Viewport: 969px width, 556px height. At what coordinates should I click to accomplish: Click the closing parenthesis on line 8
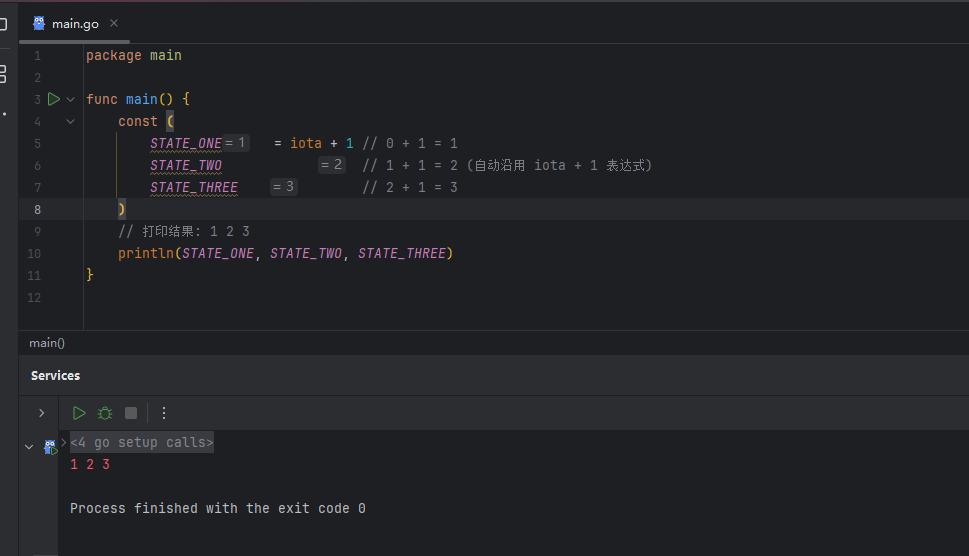122,209
